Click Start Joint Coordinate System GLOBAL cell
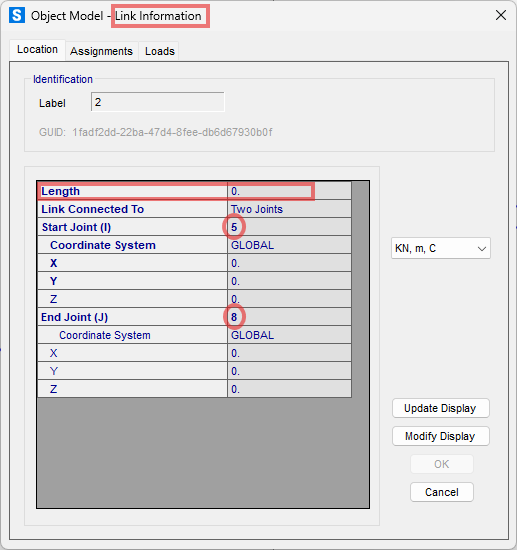 pos(289,245)
